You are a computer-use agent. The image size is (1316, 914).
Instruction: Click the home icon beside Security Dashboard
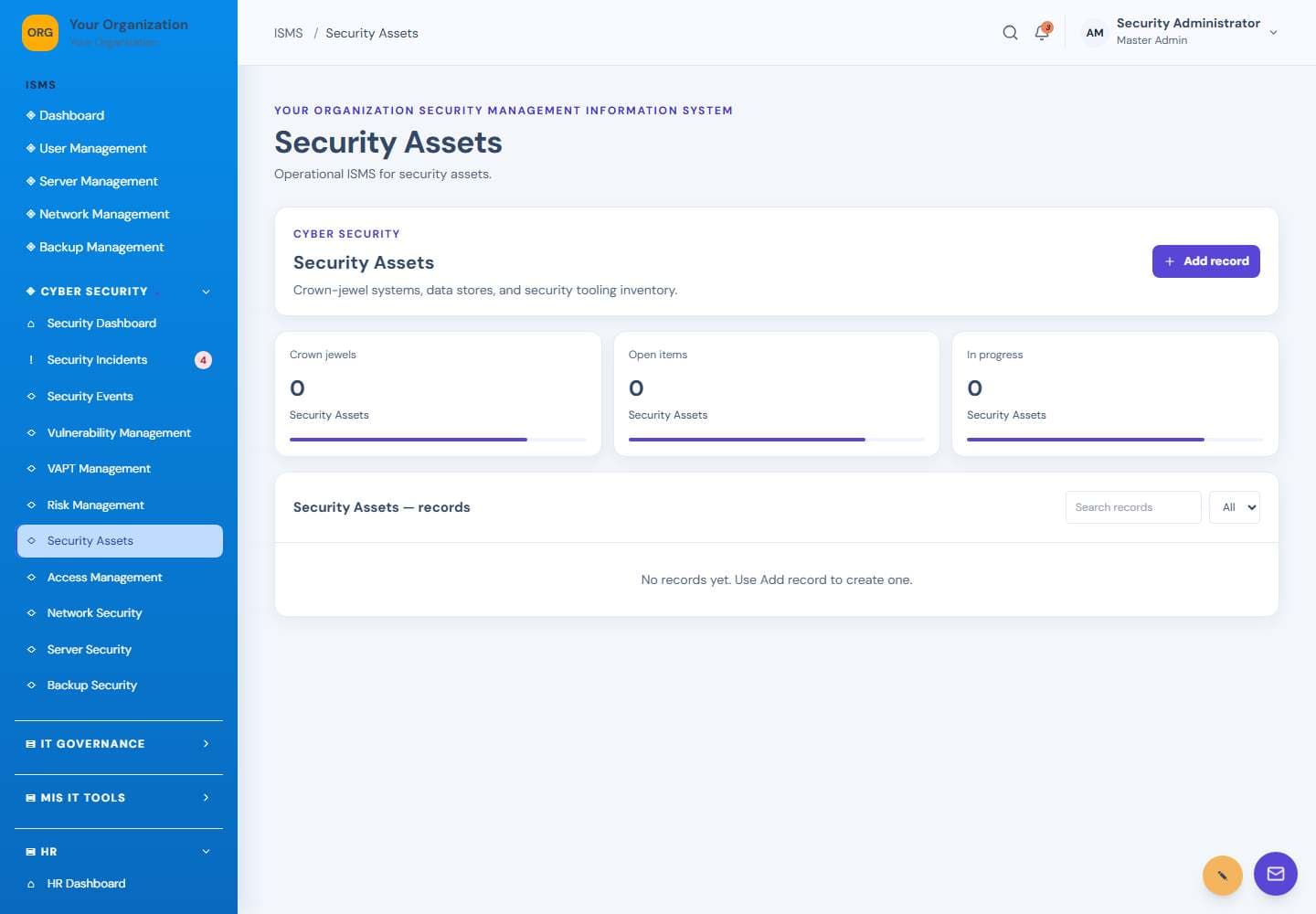tap(31, 324)
